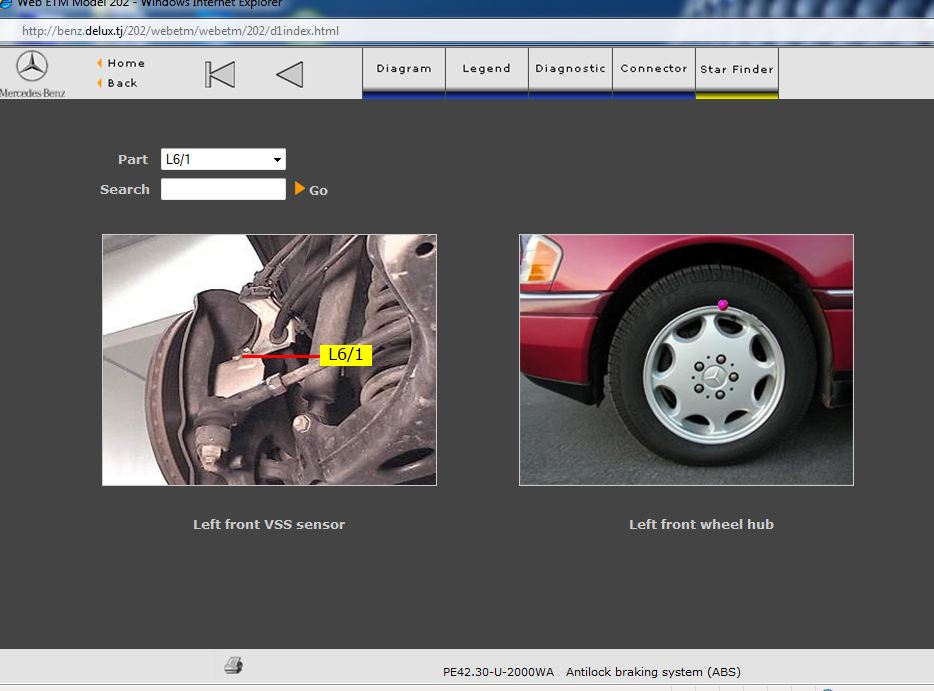This screenshot has width=934, height=691.
Task: Select the magenta marker on the wheel photo
Action: tap(723, 305)
